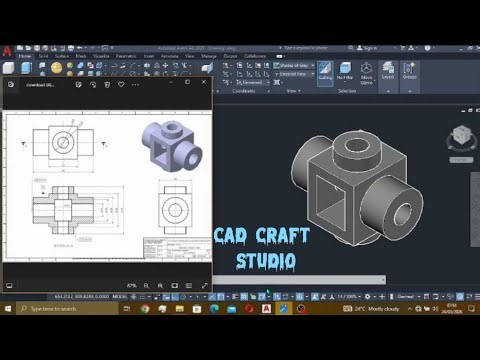Switch to the Home ribbon tab
Image resolution: width=480 pixels, height=360 pixels.
[x=25, y=56]
